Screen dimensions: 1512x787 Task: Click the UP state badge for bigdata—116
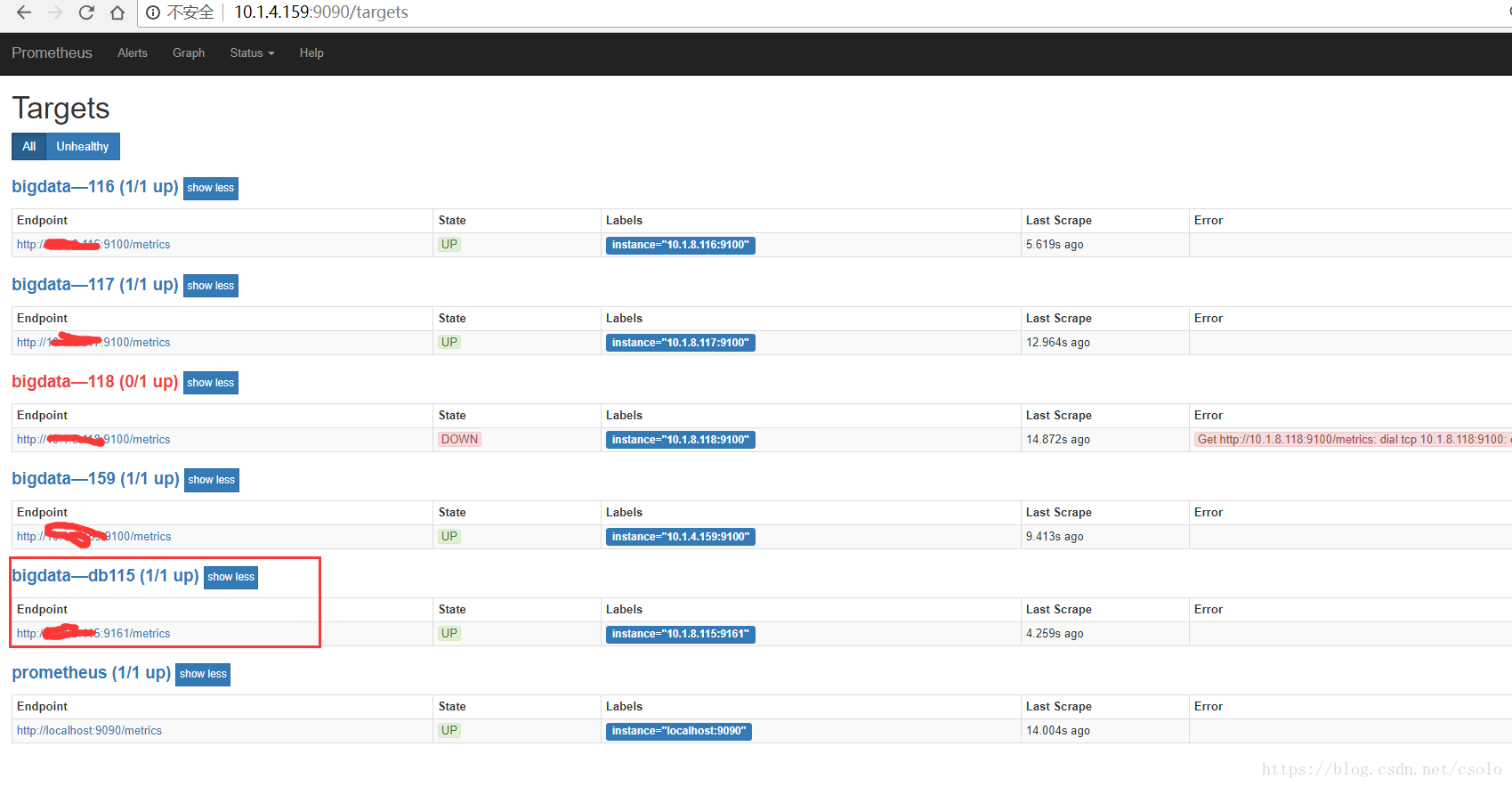[449, 245]
